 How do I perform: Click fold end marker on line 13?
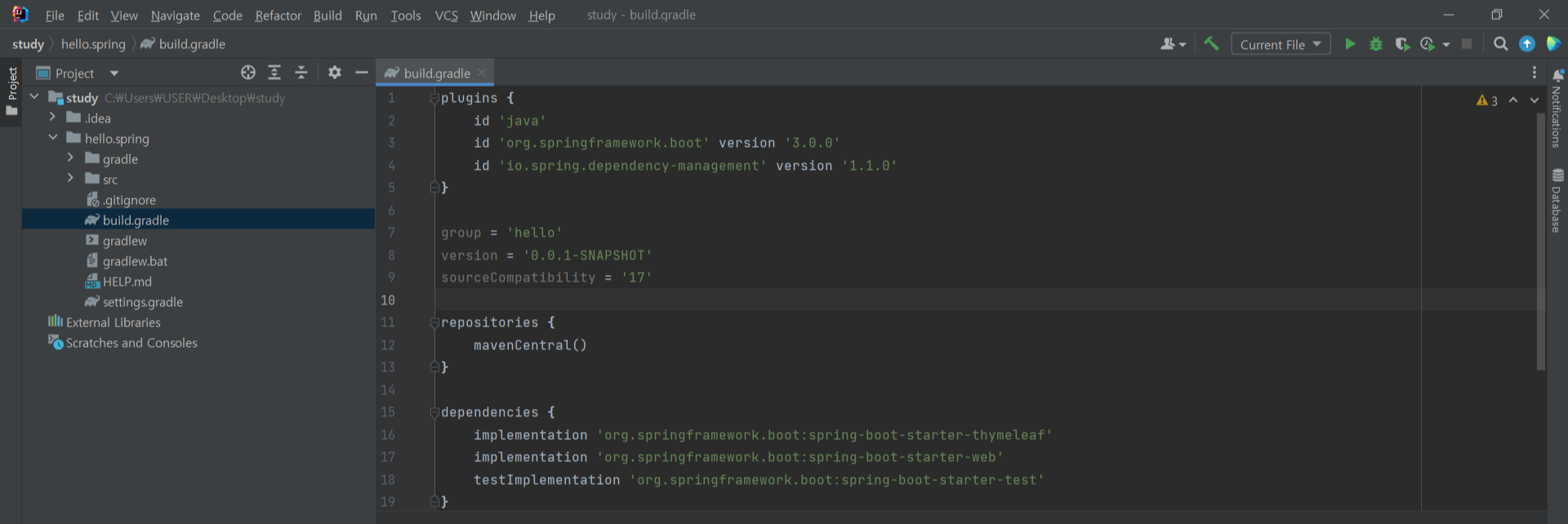[434, 367]
